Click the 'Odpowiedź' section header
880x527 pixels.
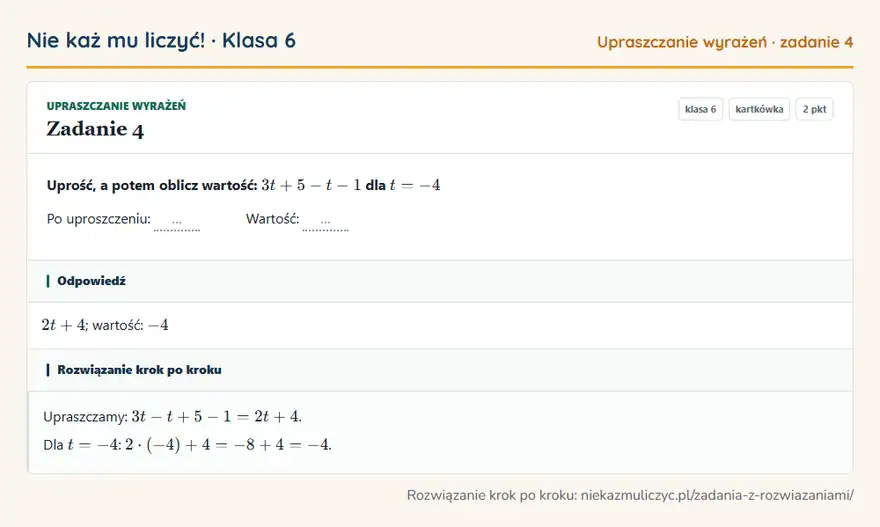click(440, 281)
